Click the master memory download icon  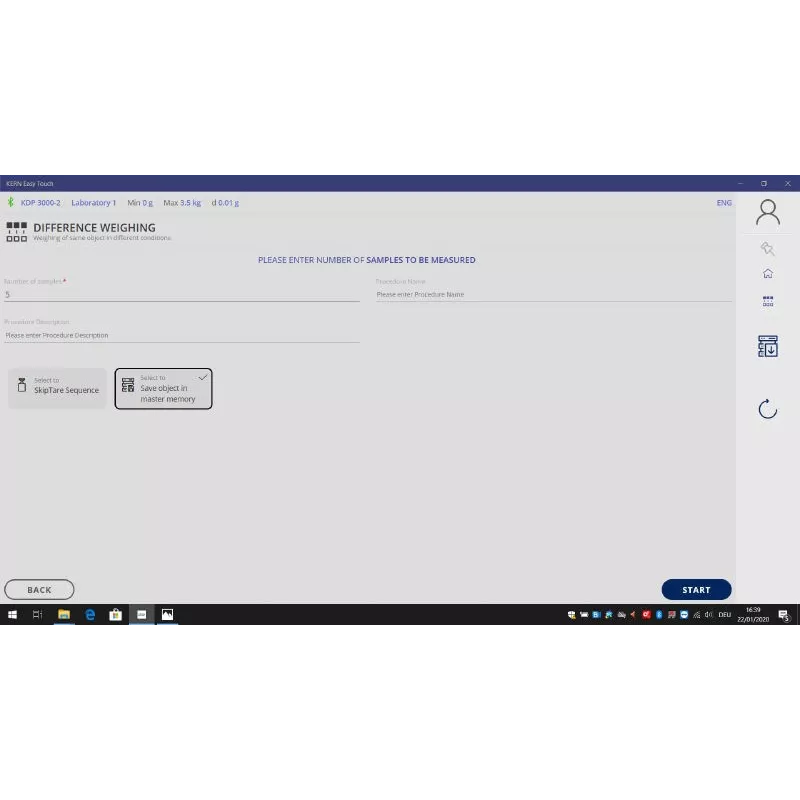click(x=767, y=346)
